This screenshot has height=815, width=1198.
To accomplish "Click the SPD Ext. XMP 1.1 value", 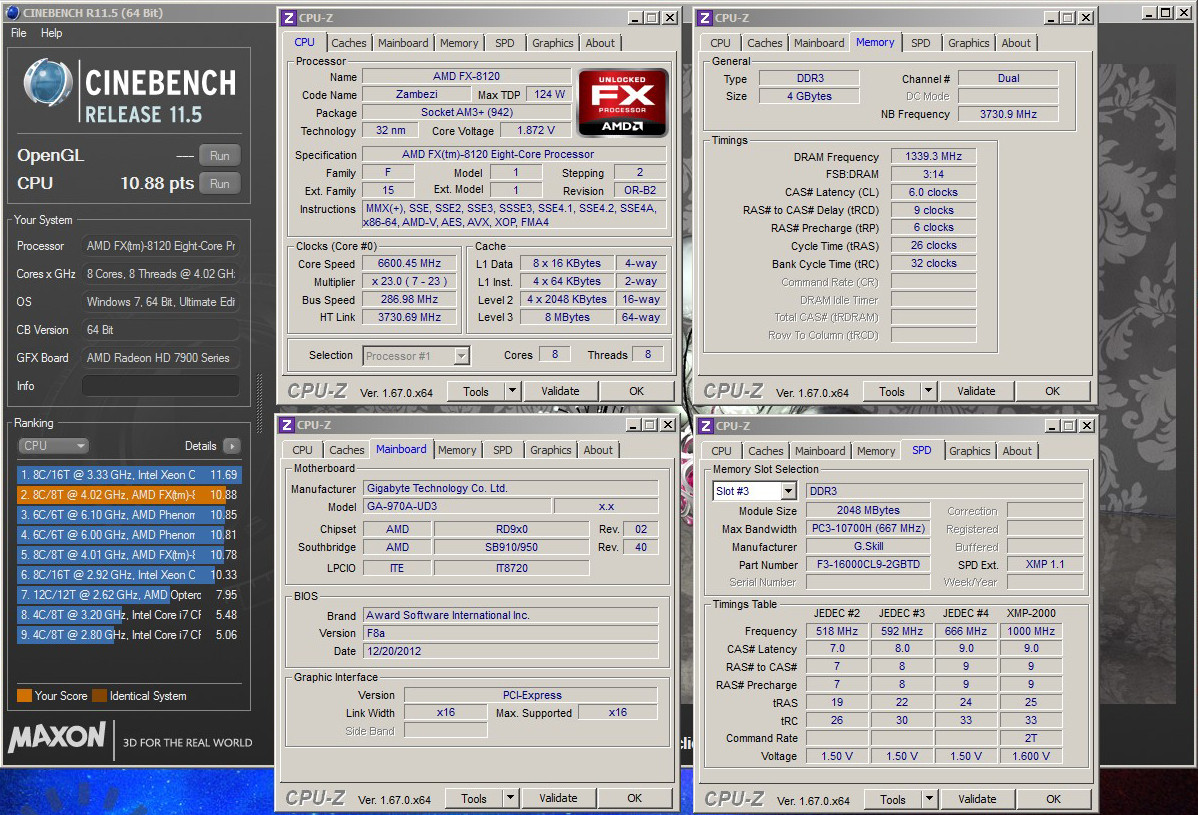I will coord(1044,564).
